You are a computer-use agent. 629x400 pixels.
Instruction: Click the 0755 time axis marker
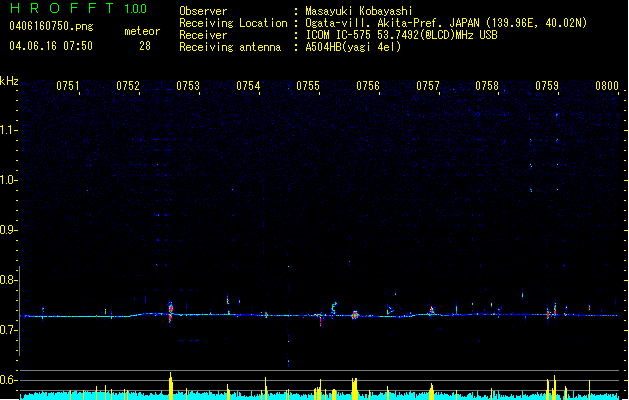pos(308,86)
